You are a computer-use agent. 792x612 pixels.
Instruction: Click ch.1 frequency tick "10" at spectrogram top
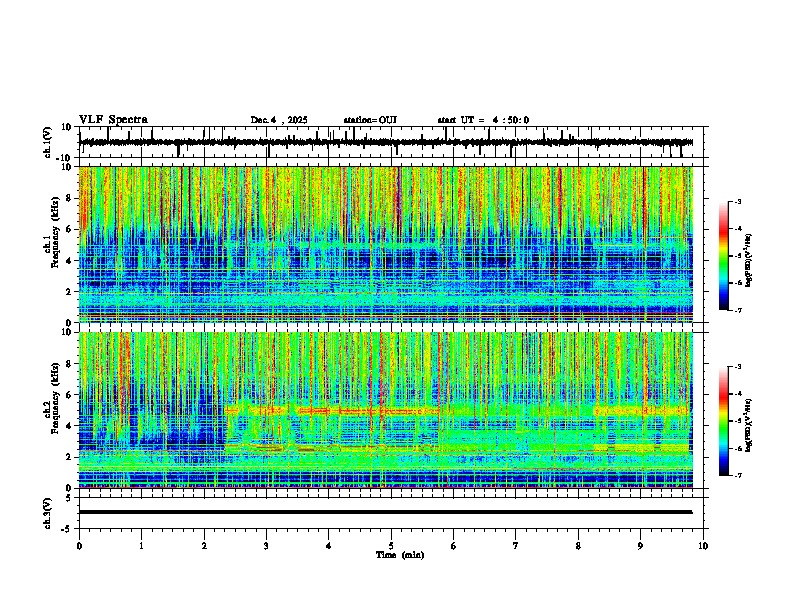(67, 167)
